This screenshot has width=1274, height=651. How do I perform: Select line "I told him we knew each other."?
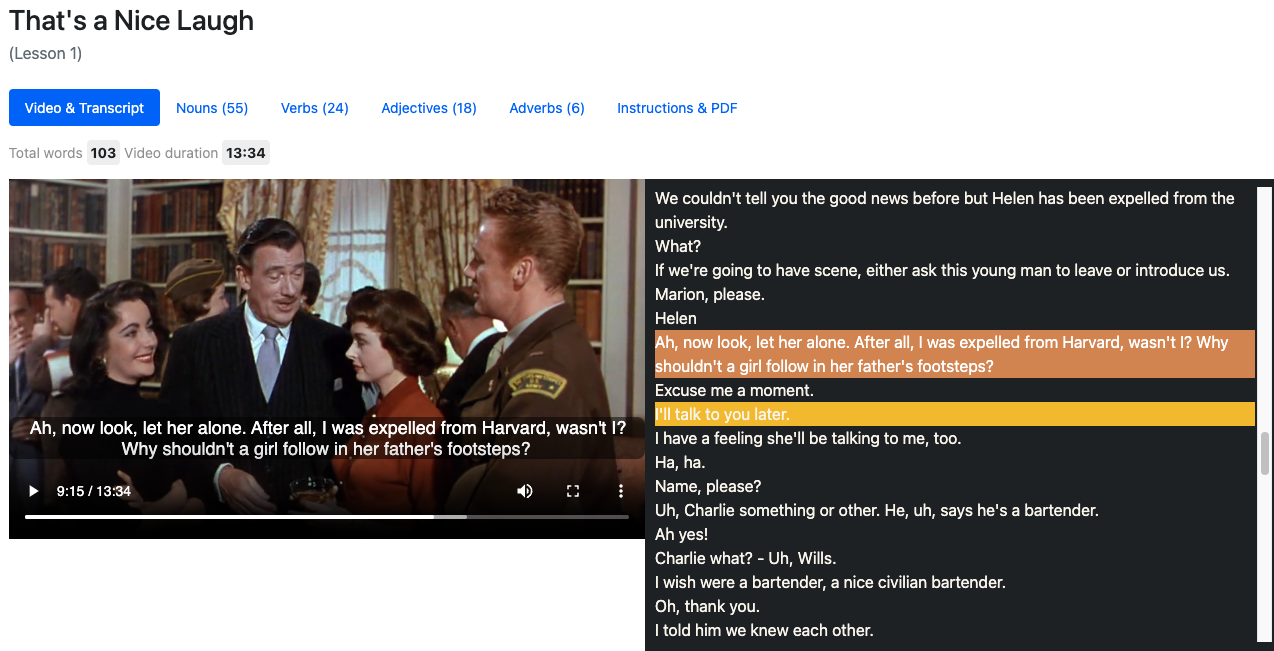tap(955, 630)
